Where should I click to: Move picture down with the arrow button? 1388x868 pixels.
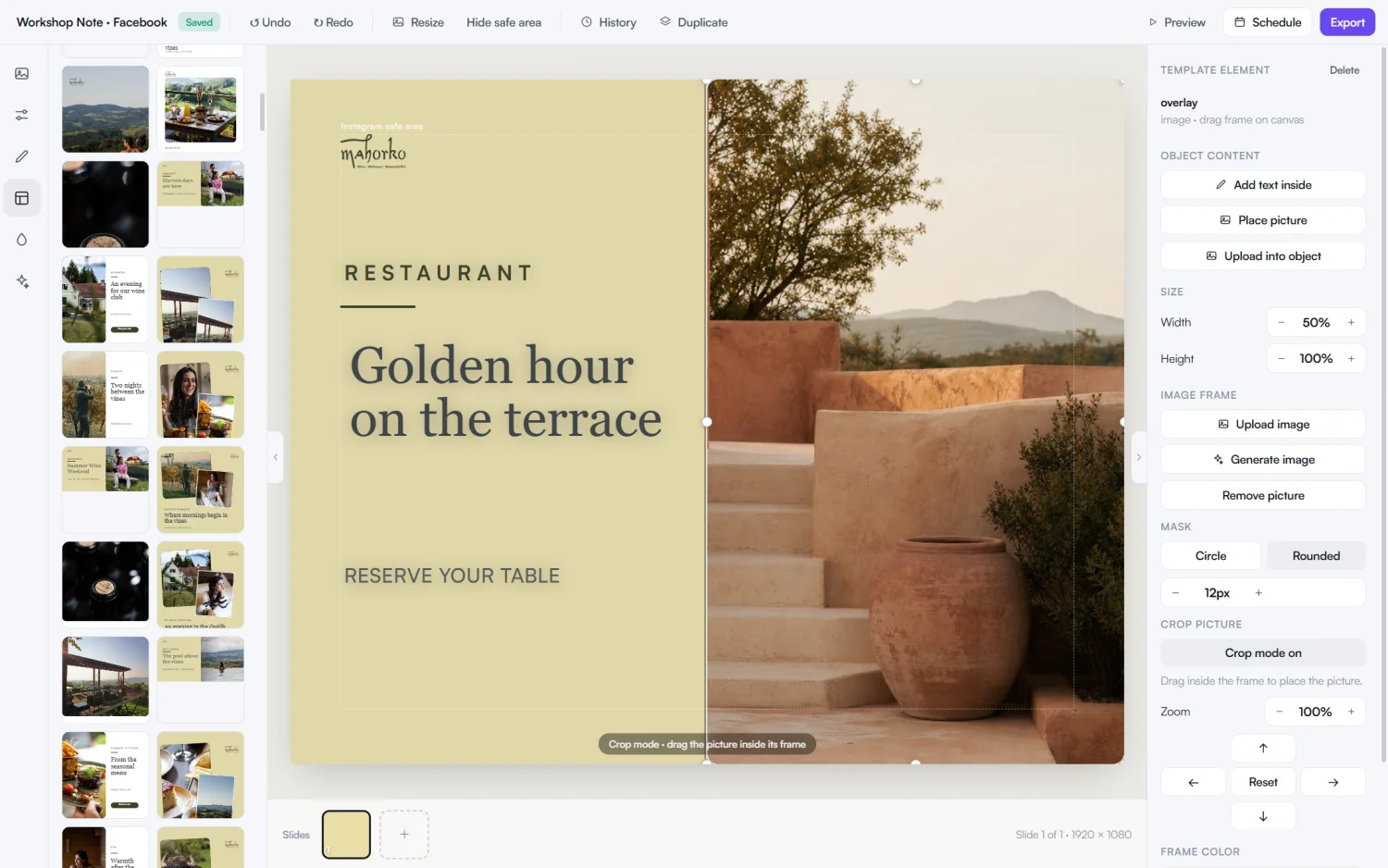(x=1263, y=816)
